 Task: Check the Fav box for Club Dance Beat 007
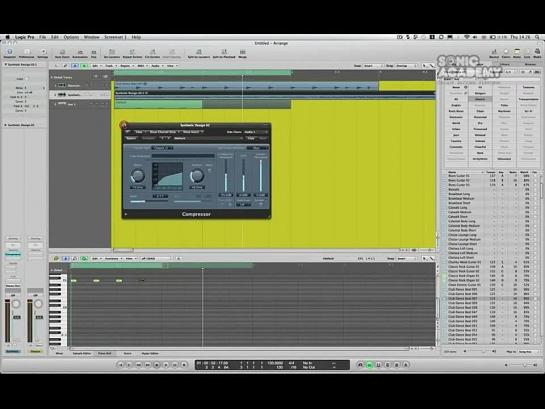(535, 298)
